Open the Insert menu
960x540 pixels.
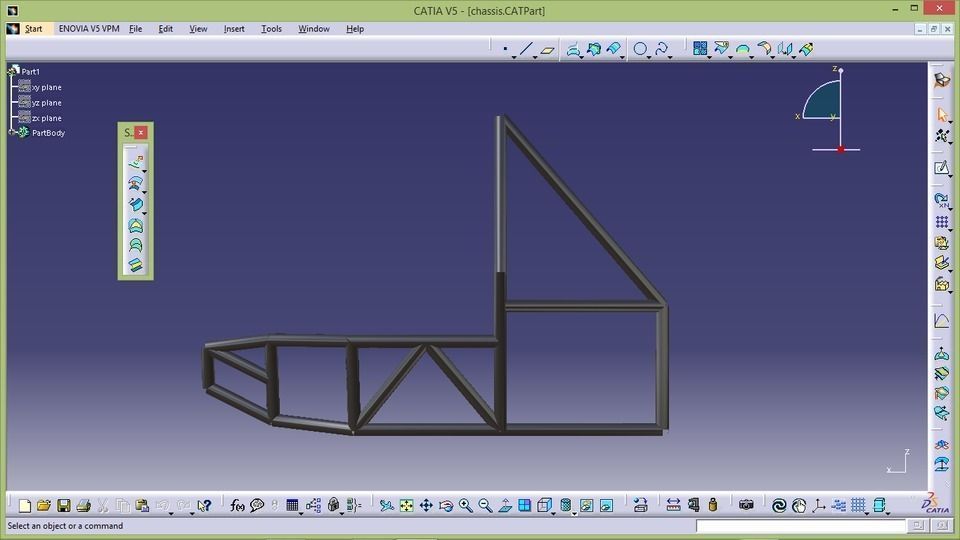point(234,29)
